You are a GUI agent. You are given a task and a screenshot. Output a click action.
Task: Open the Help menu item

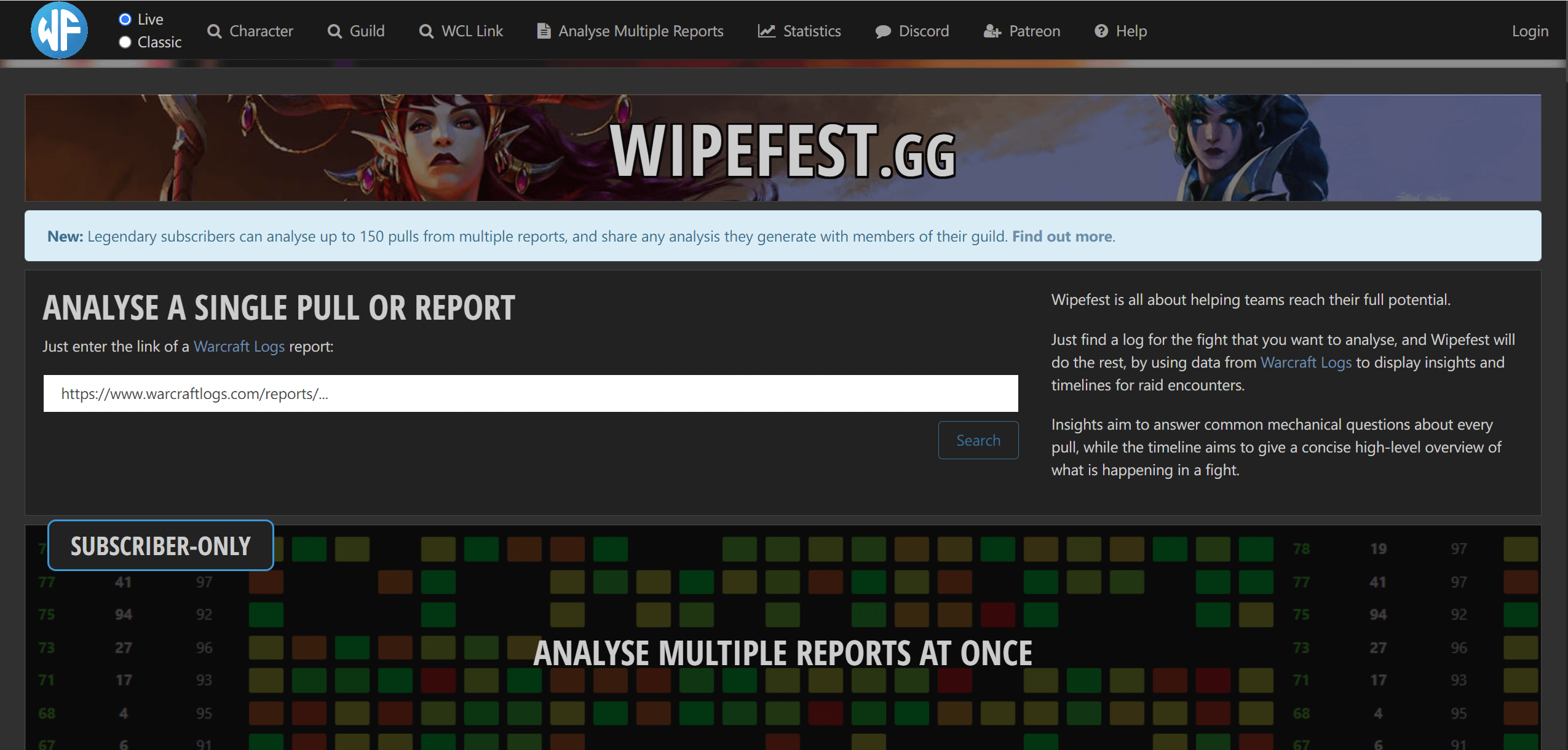[1121, 31]
